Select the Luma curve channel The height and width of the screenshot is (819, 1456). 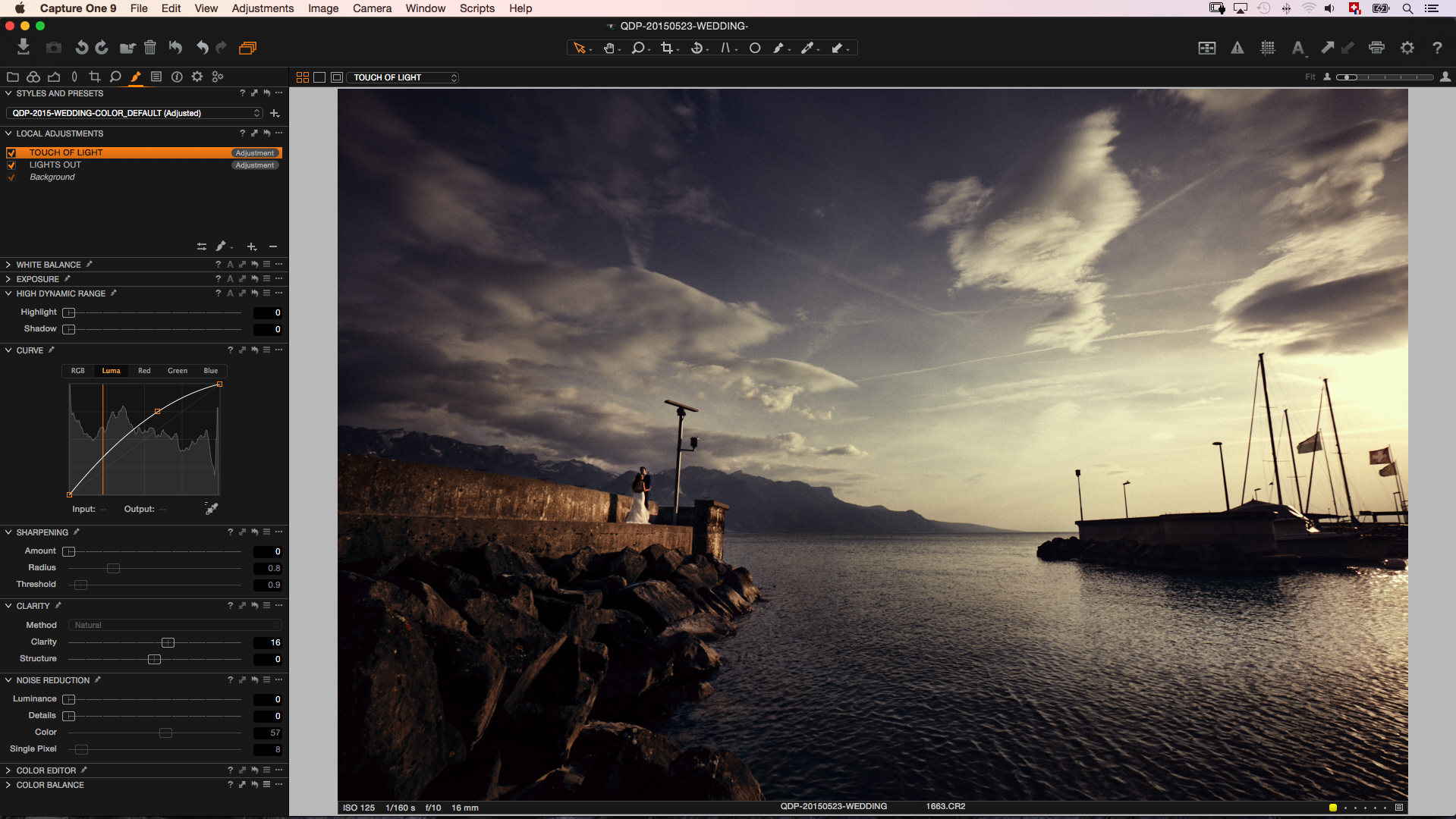point(111,371)
